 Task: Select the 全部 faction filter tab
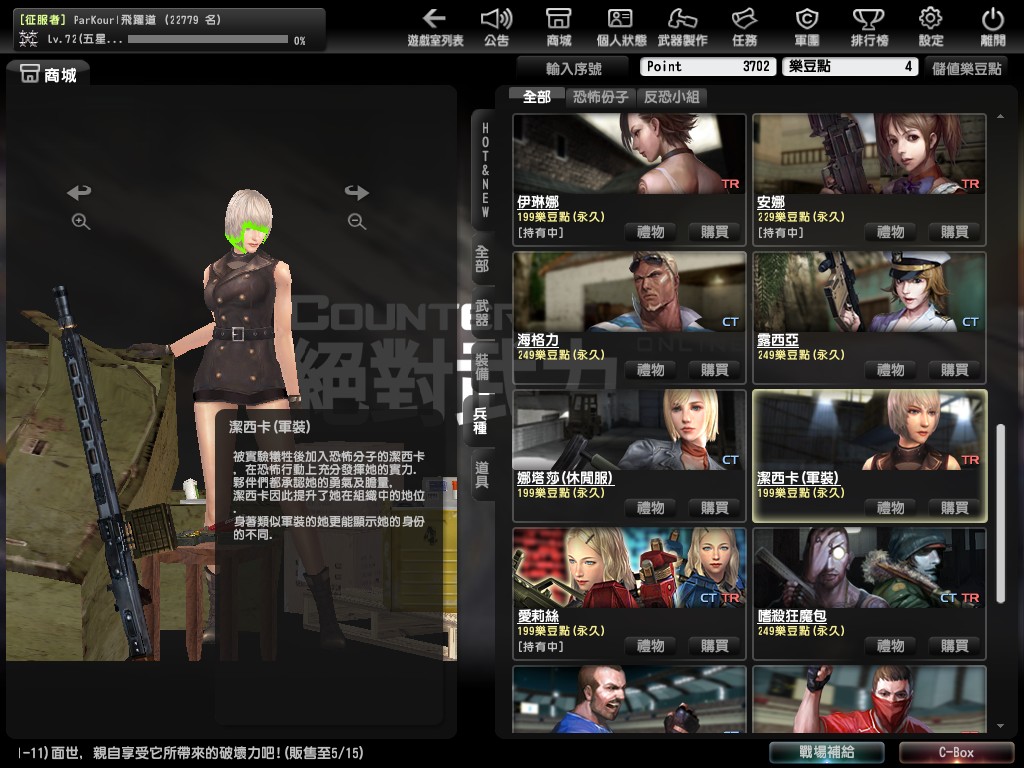(x=537, y=97)
